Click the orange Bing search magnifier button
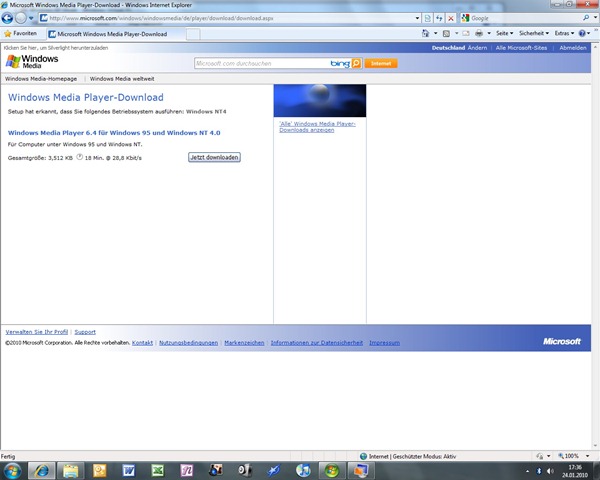600x480 pixels. (356, 64)
